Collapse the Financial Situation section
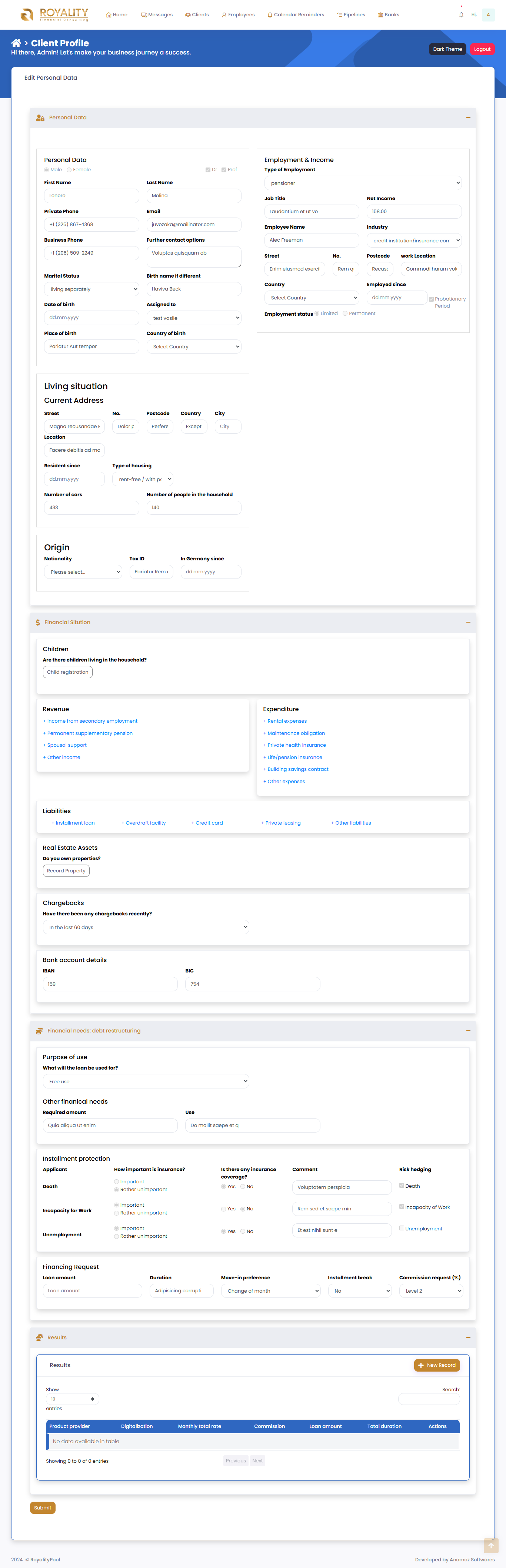Image resolution: width=506 pixels, height=1568 pixels. coord(468,622)
